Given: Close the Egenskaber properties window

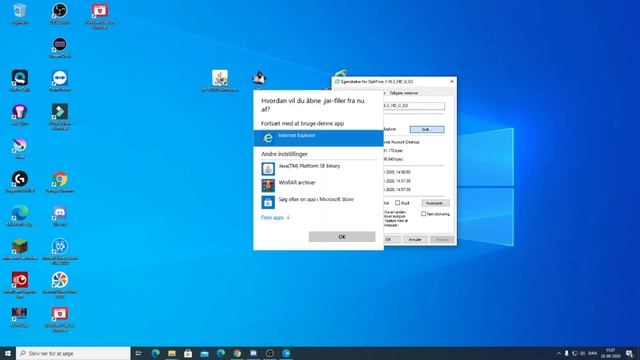Looking at the screenshot, I should (451, 82).
